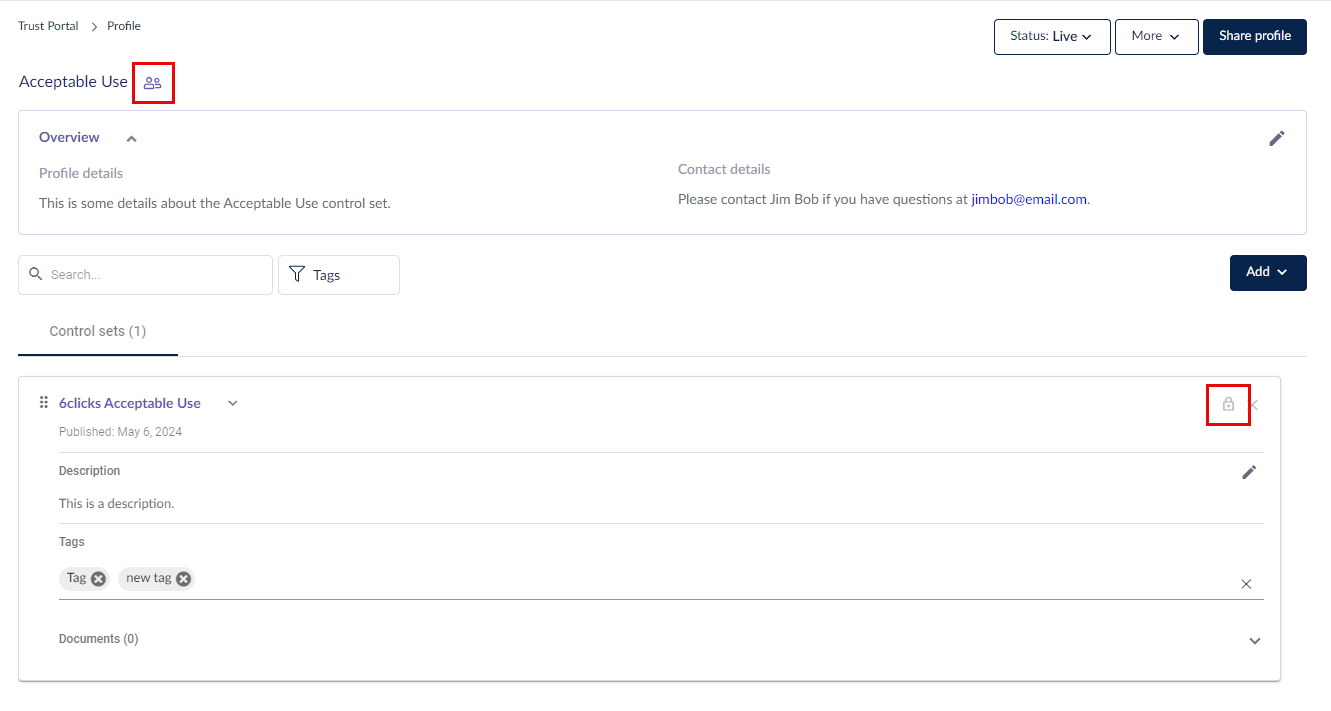Viewport: 1331px width, 711px height.
Task: Open the Status: Live dropdown
Action: coord(1052,36)
